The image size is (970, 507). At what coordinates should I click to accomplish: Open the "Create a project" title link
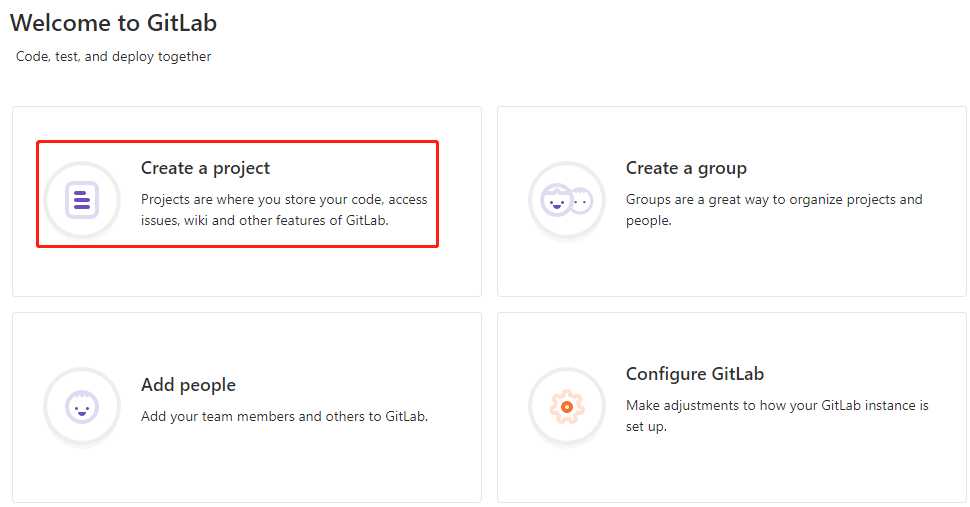coord(205,168)
